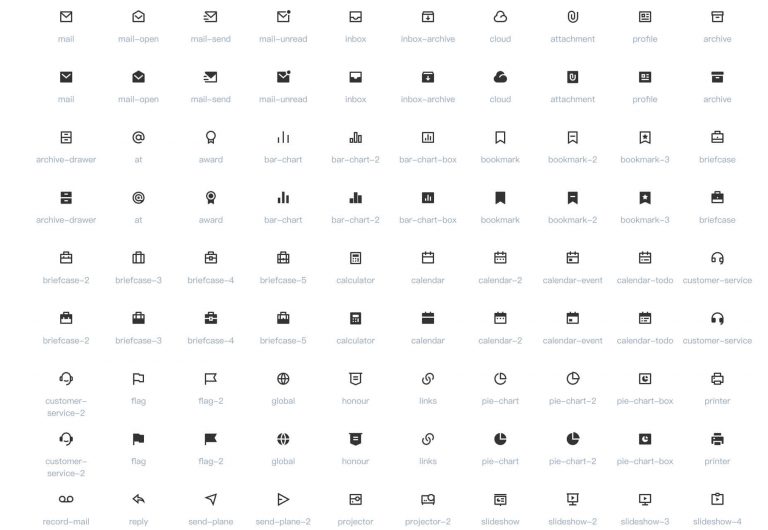This screenshot has width=768, height=530.
Task: Click the filled bar-chart-box icon
Action: point(428,198)
